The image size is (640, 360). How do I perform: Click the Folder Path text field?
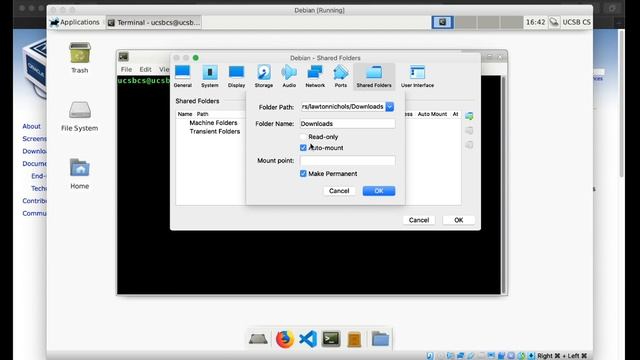tap(342, 107)
